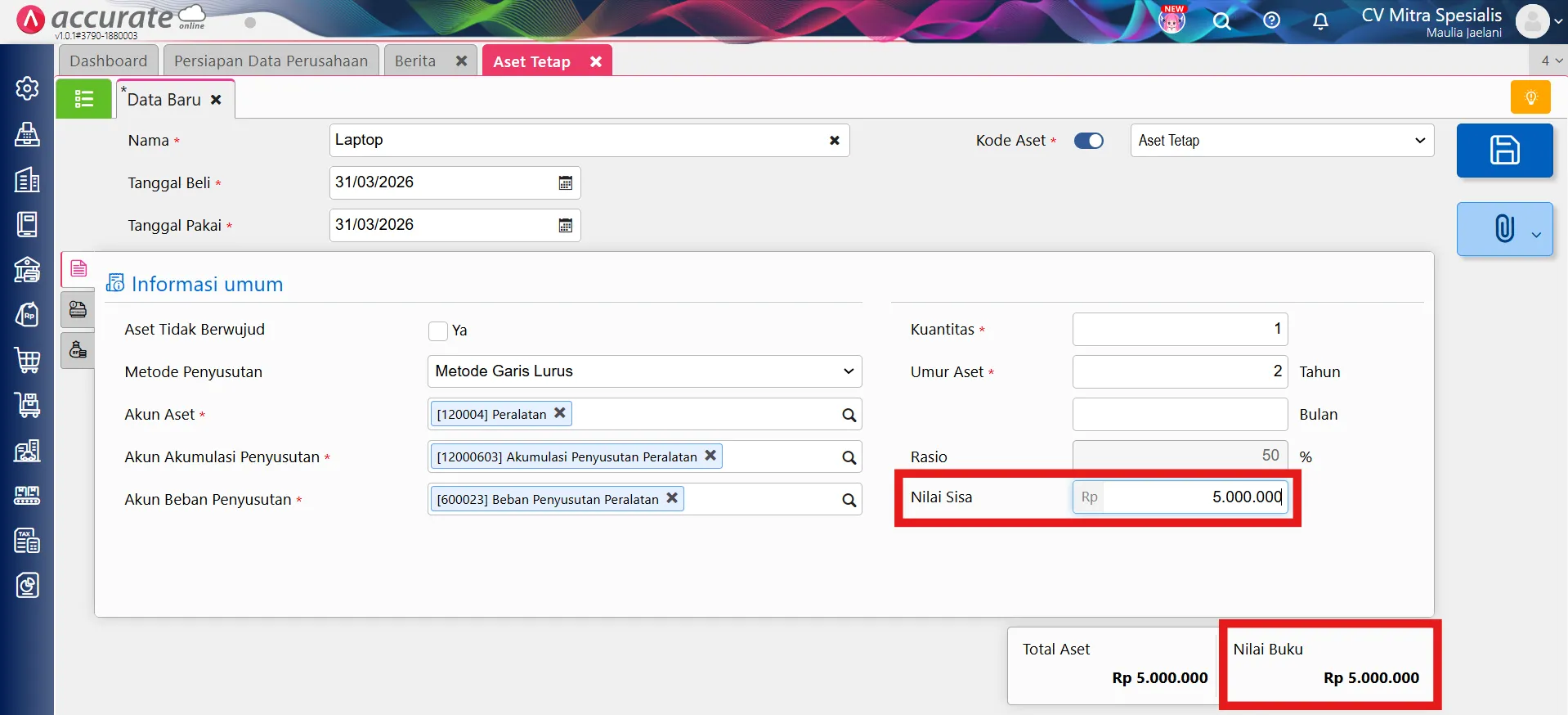
Task: Expand the attachment button dropdown arrow
Action: tap(1536, 235)
